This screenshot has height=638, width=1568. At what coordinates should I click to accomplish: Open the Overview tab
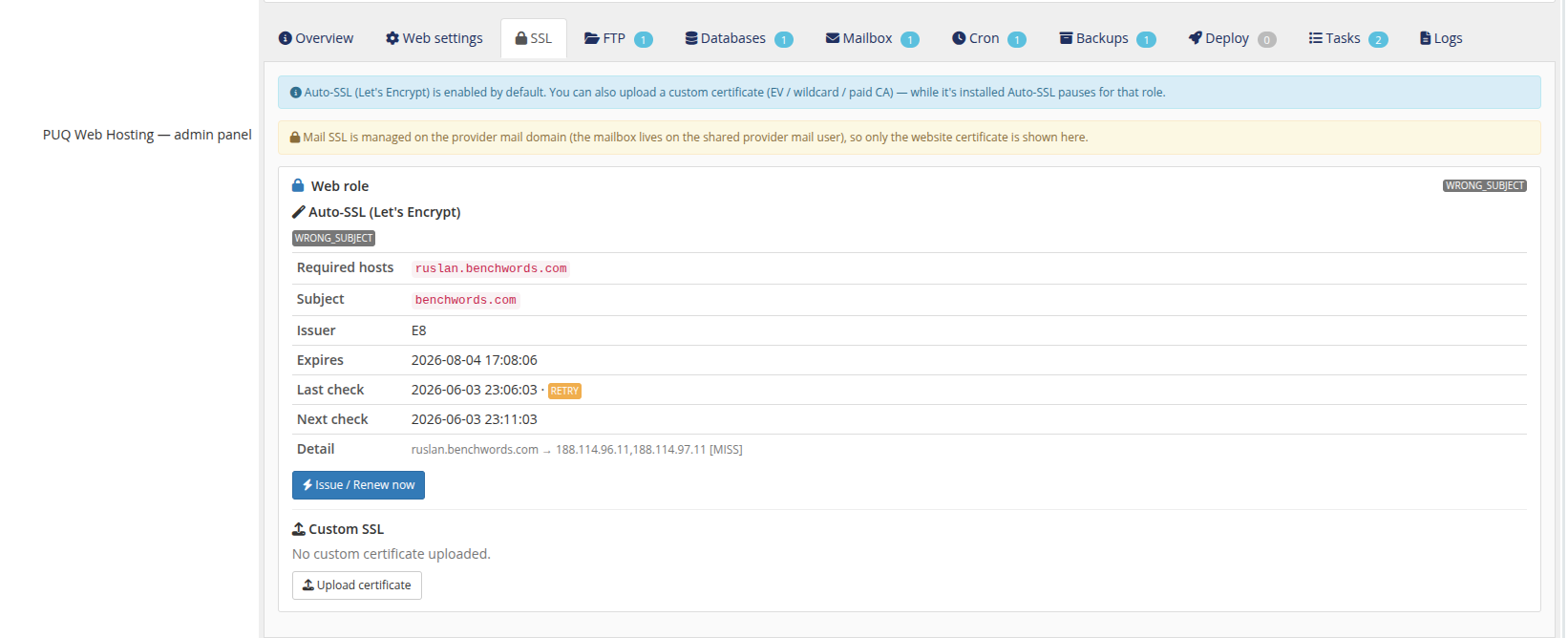tap(316, 38)
